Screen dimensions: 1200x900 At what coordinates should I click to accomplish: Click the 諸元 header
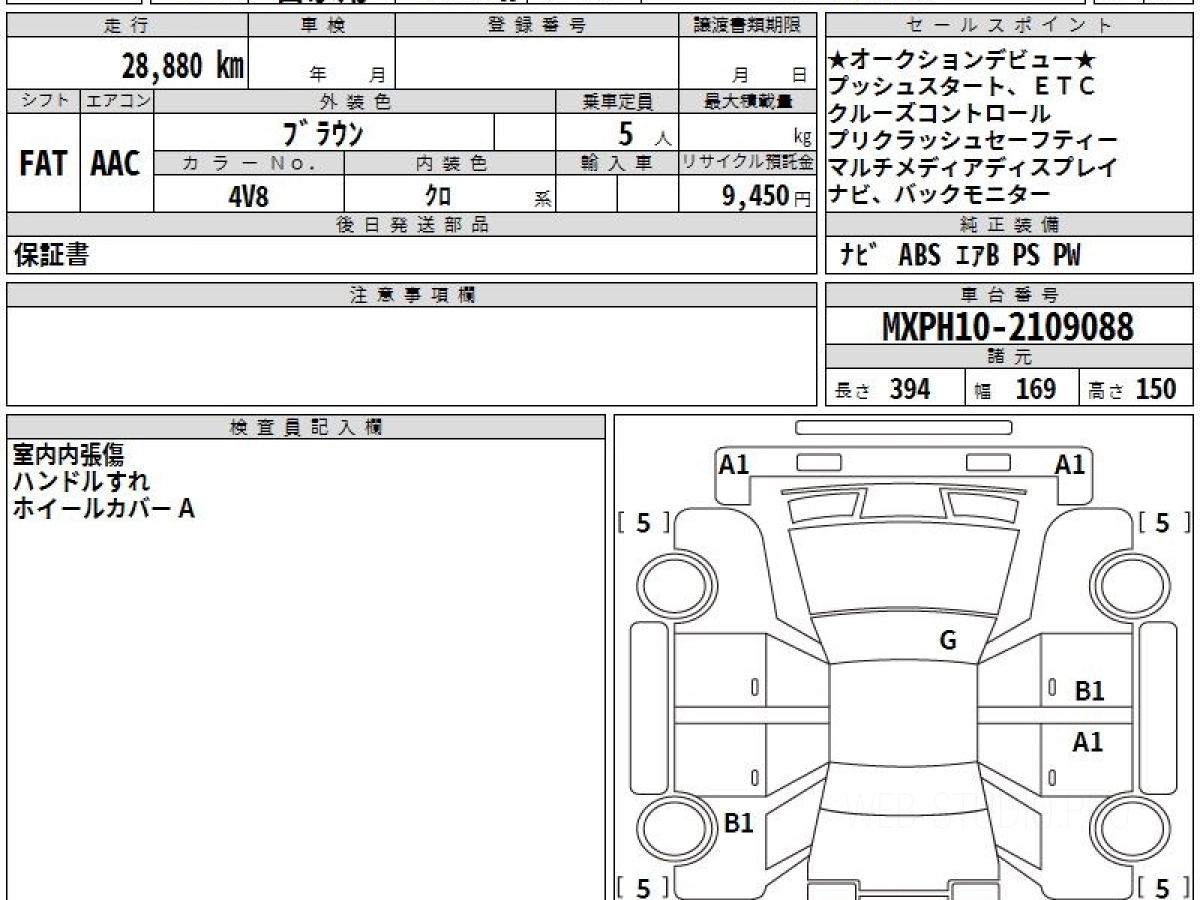click(1010, 358)
